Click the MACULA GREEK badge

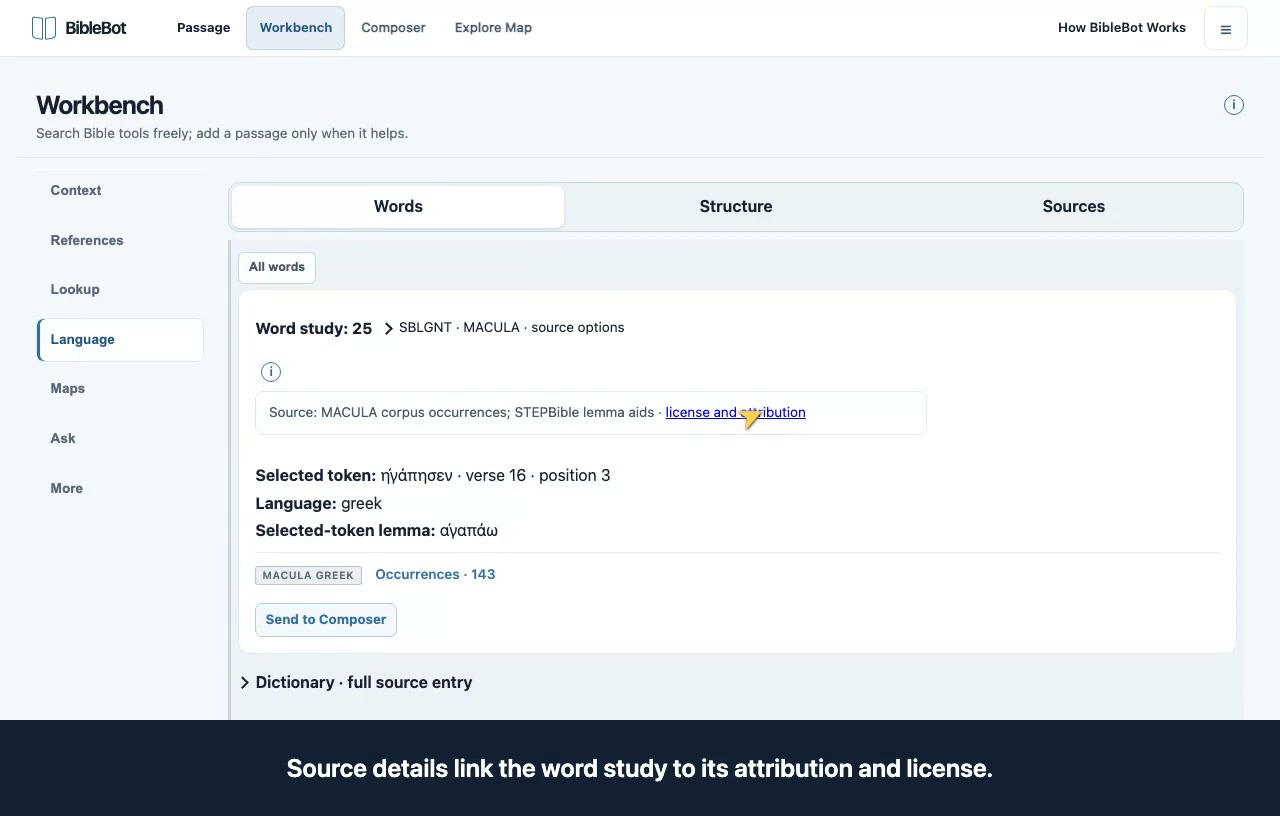tap(308, 575)
